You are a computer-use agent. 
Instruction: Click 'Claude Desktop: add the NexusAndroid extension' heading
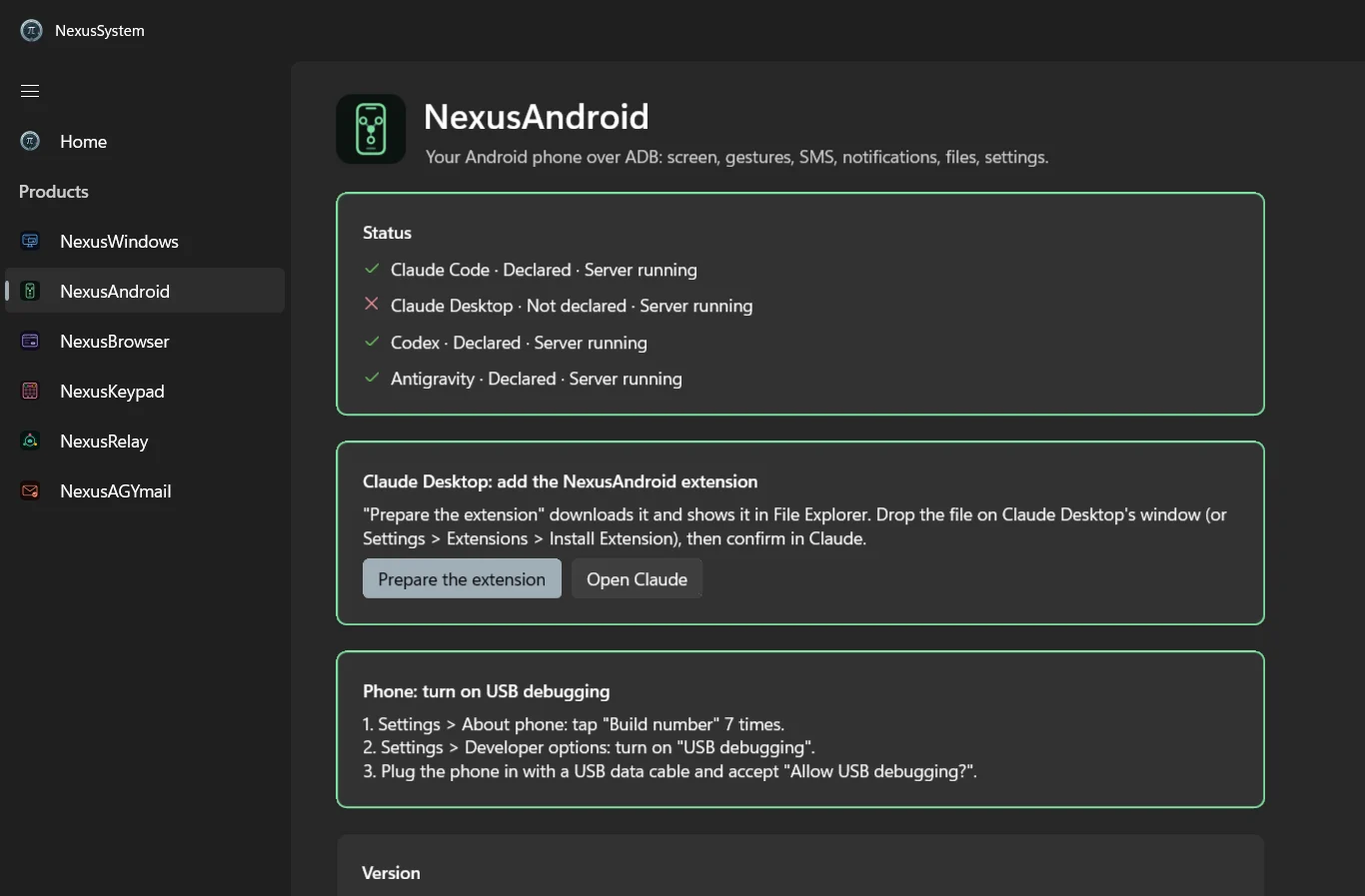[x=561, y=481]
